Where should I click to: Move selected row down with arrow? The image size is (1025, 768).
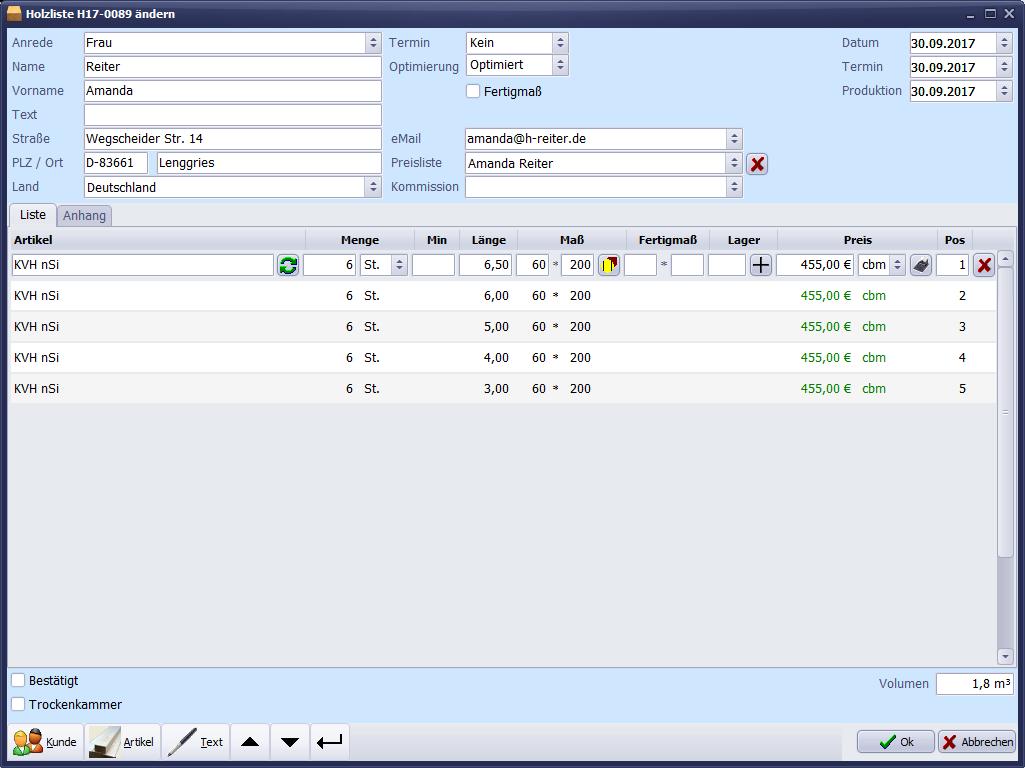(x=290, y=742)
